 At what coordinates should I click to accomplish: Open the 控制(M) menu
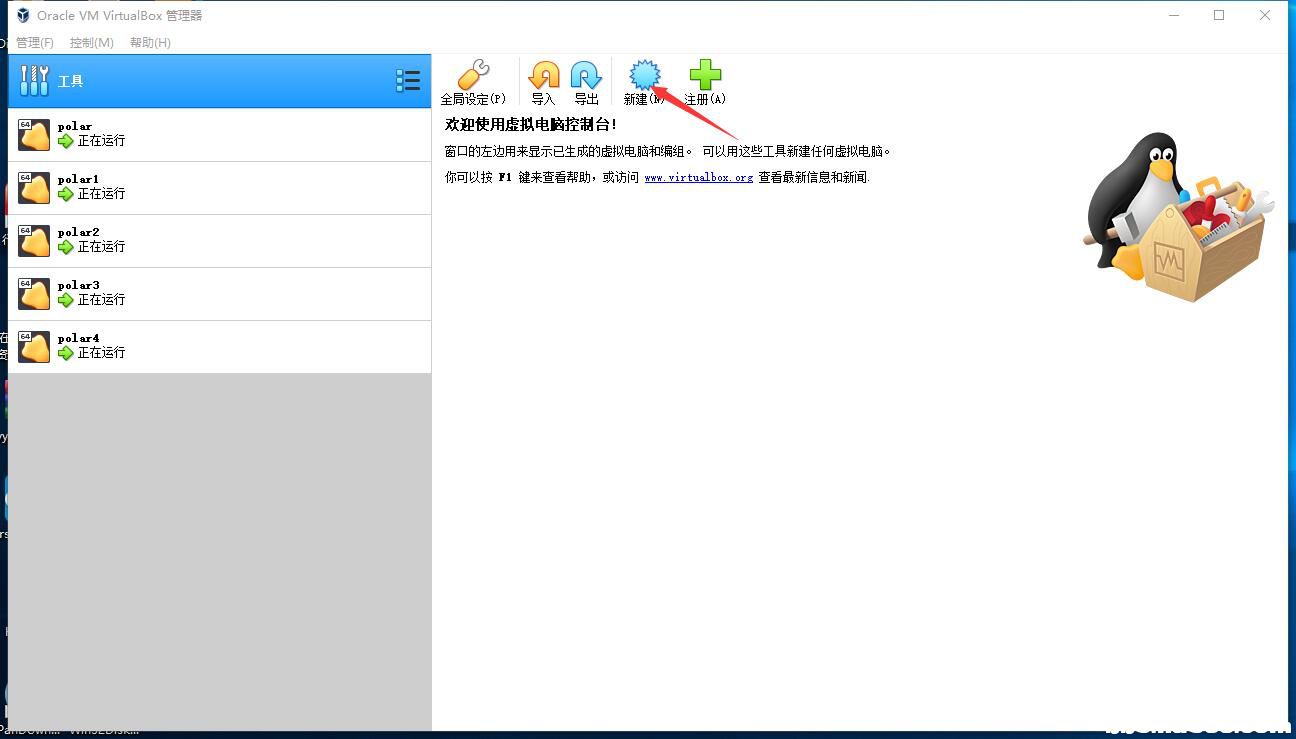coord(91,42)
